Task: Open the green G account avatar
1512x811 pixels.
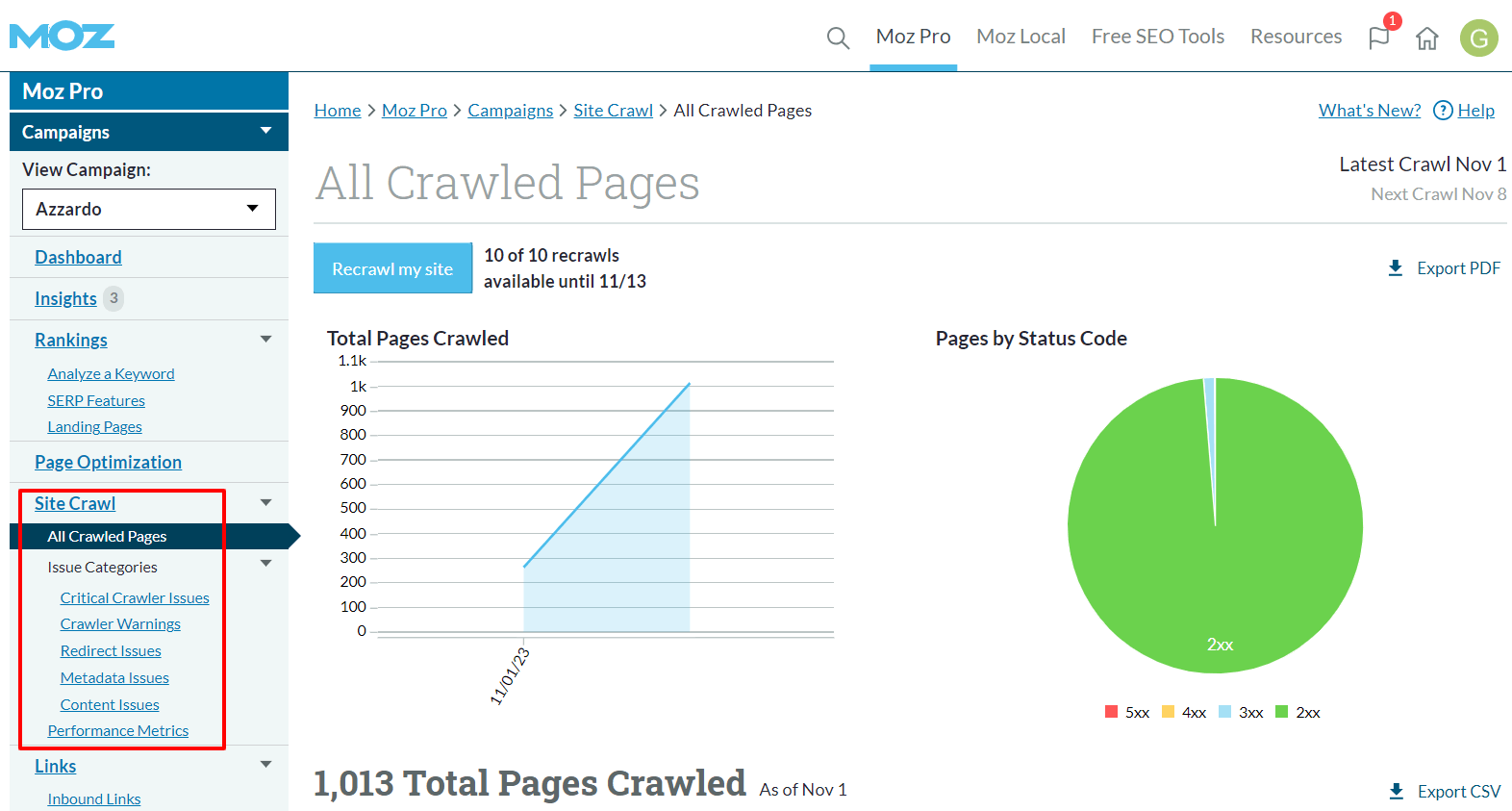Action: tap(1478, 38)
